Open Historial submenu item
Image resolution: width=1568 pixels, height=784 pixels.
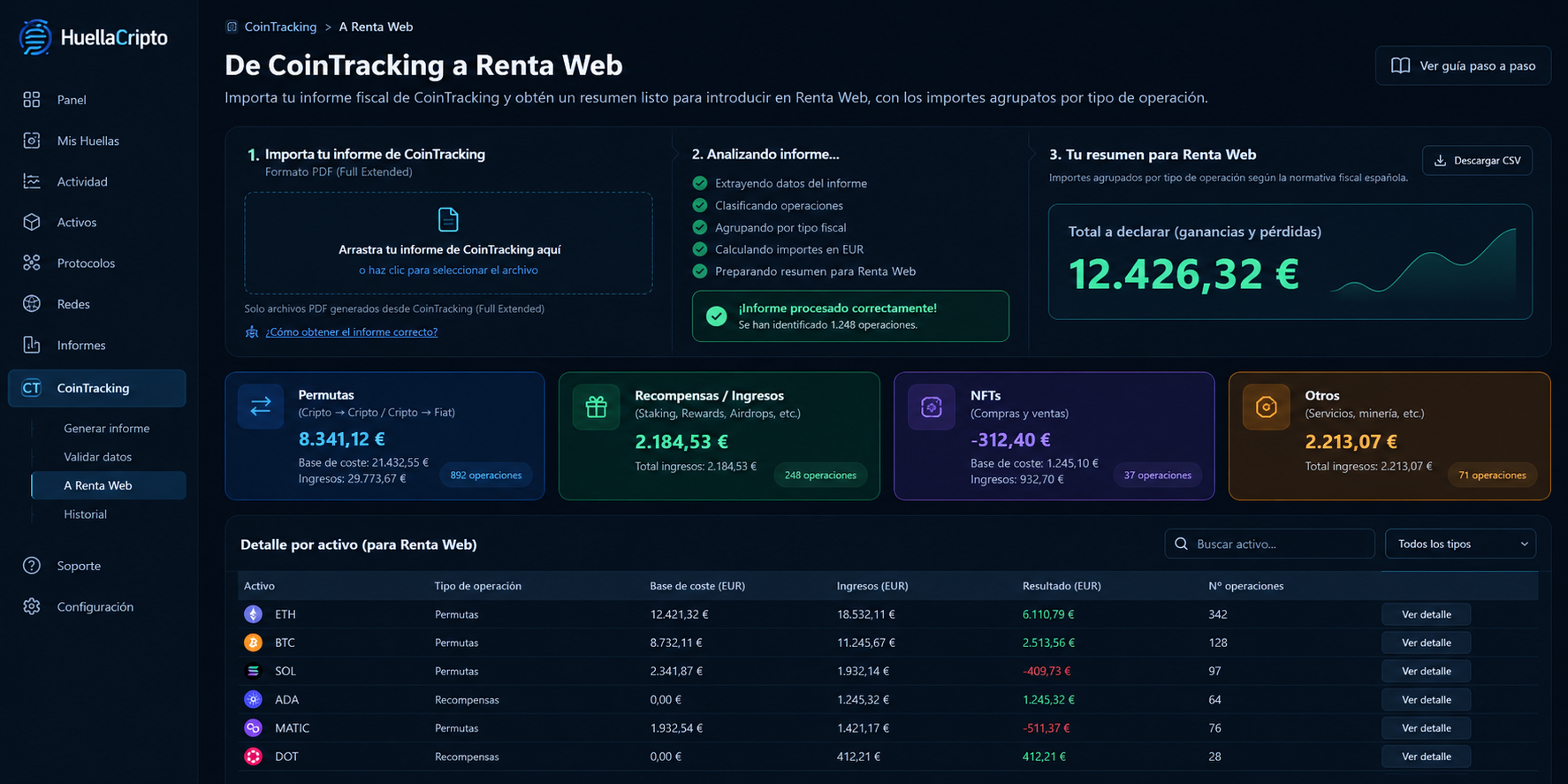pos(85,514)
